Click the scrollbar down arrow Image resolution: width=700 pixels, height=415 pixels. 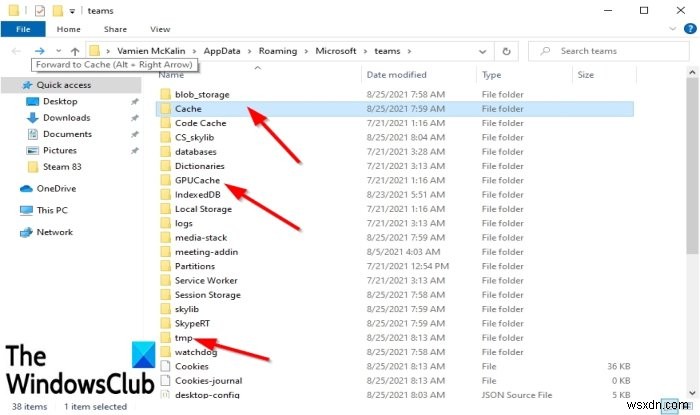pos(692,393)
